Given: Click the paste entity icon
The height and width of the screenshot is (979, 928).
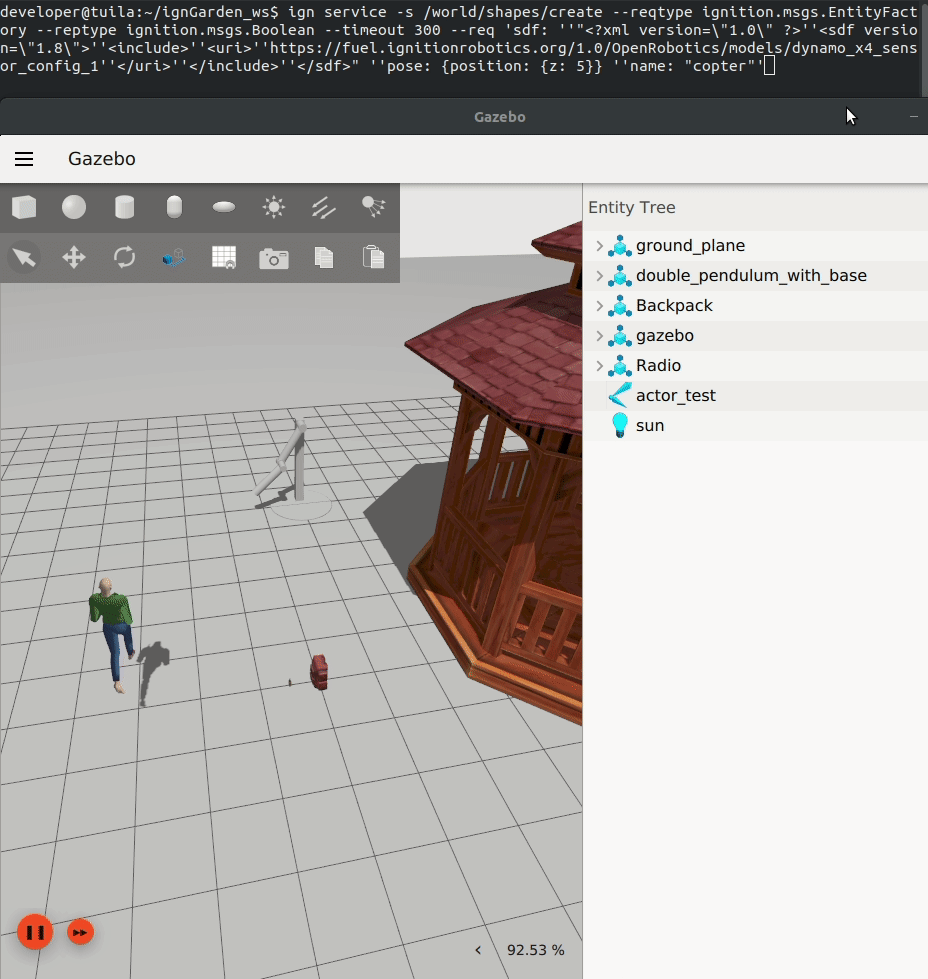Looking at the screenshot, I should click(373, 257).
